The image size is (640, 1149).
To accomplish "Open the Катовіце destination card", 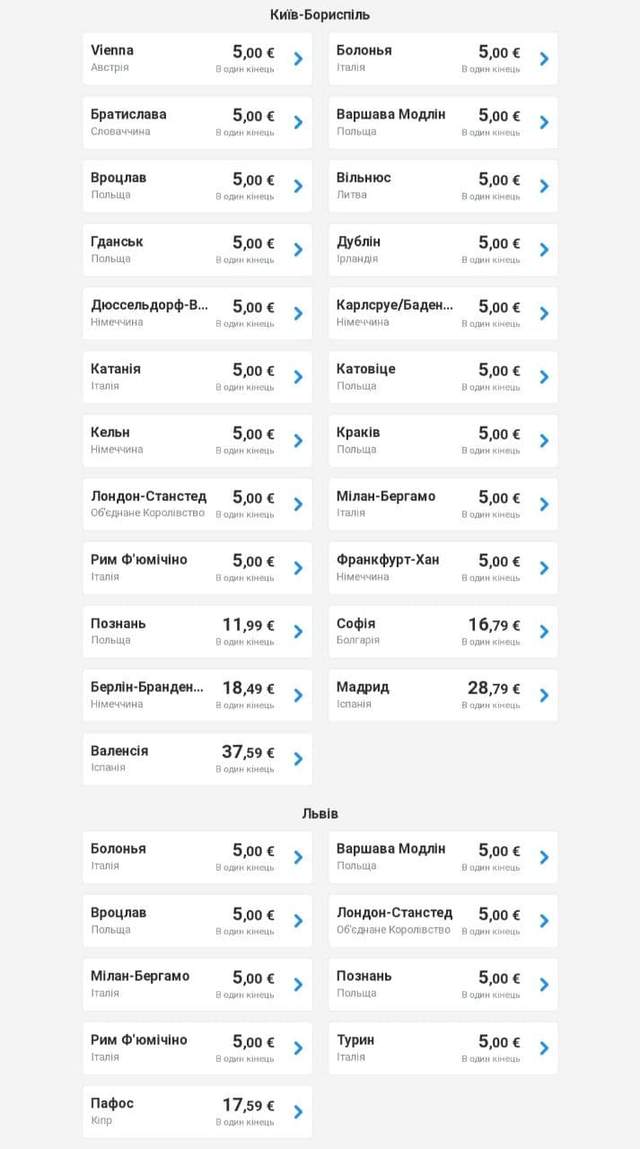I will (442, 377).
